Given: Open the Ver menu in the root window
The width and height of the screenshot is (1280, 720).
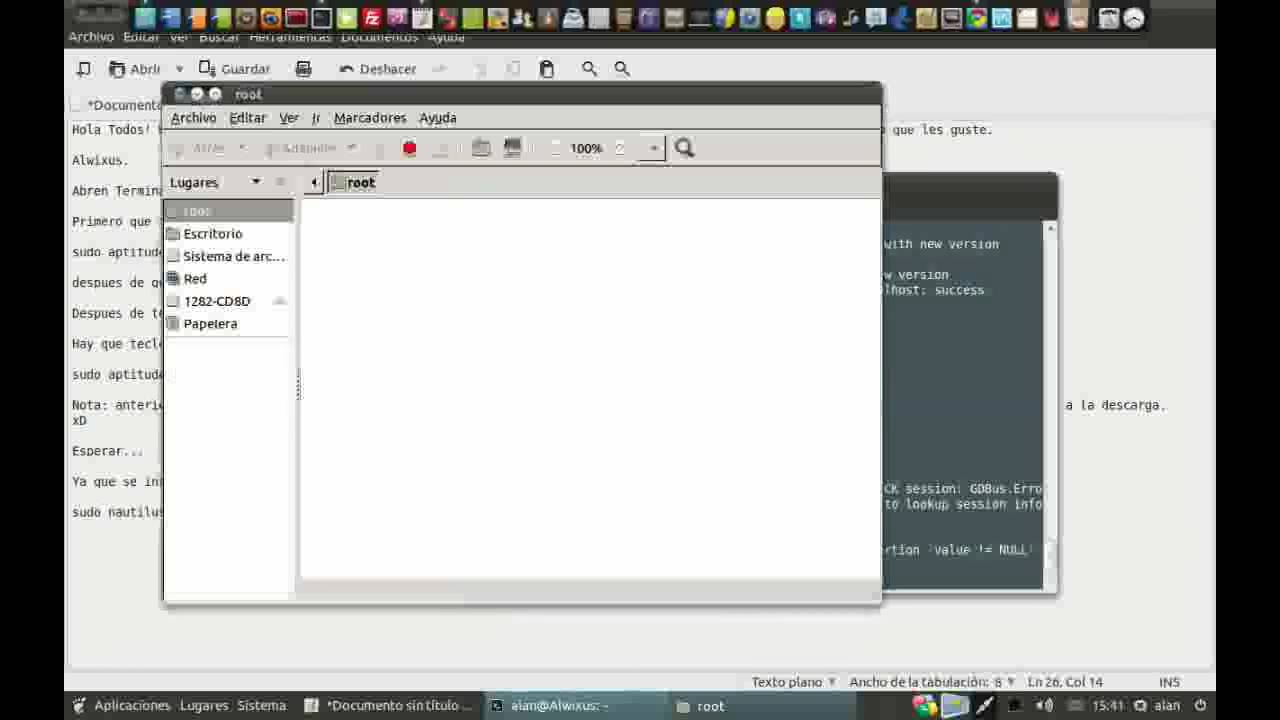Looking at the screenshot, I should pyautogui.click(x=289, y=118).
